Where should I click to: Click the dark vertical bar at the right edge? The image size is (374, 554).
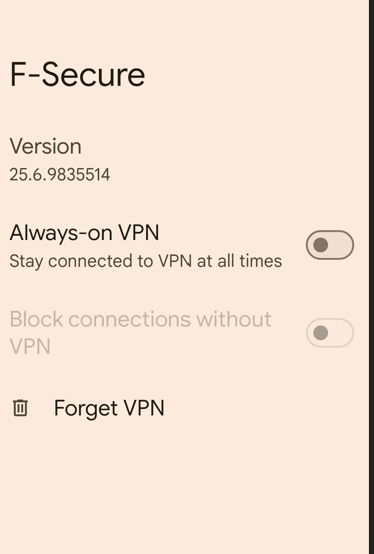click(372, 277)
